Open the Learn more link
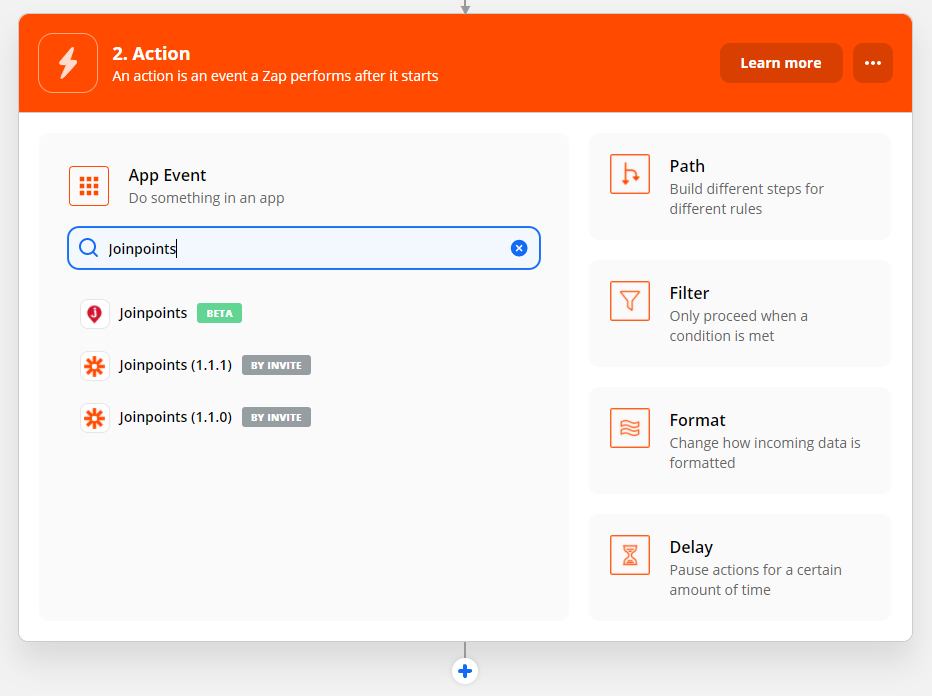This screenshot has width=932, height=696. tap(780, 63)
